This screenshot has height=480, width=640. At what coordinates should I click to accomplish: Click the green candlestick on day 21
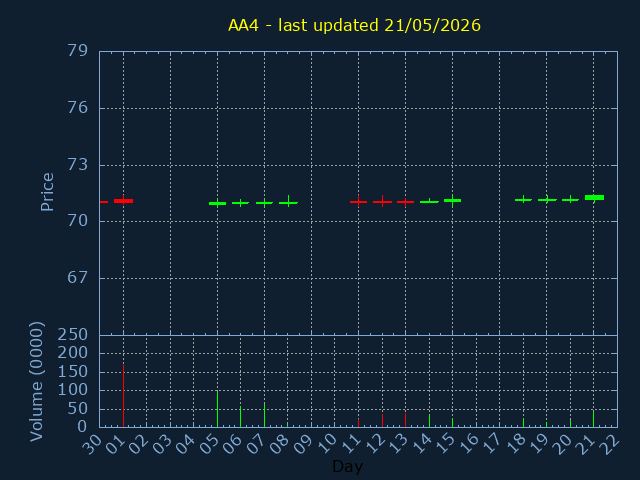pos(594,198)
